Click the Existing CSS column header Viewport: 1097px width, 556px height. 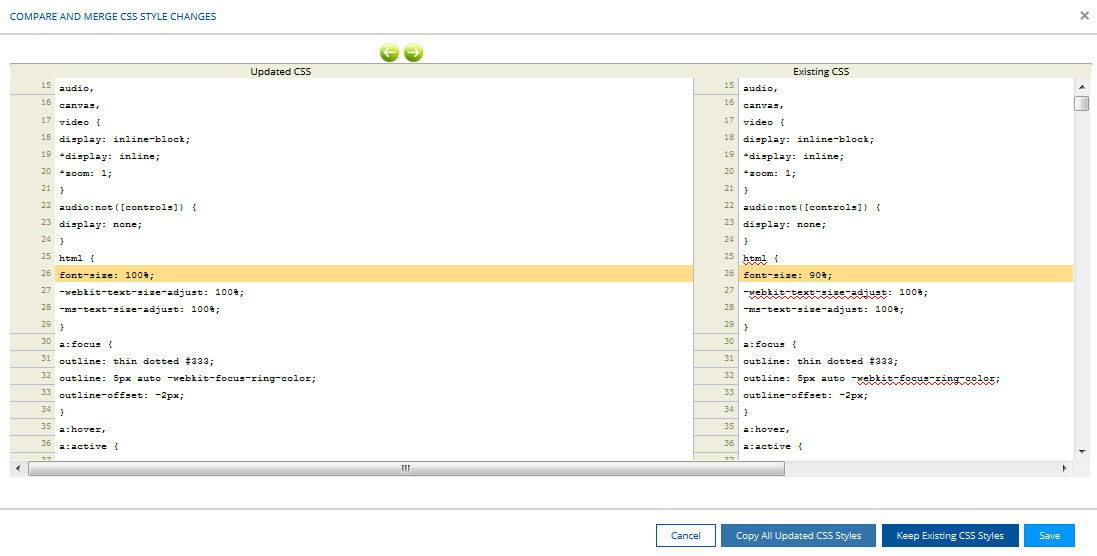(x=820, y=71)
